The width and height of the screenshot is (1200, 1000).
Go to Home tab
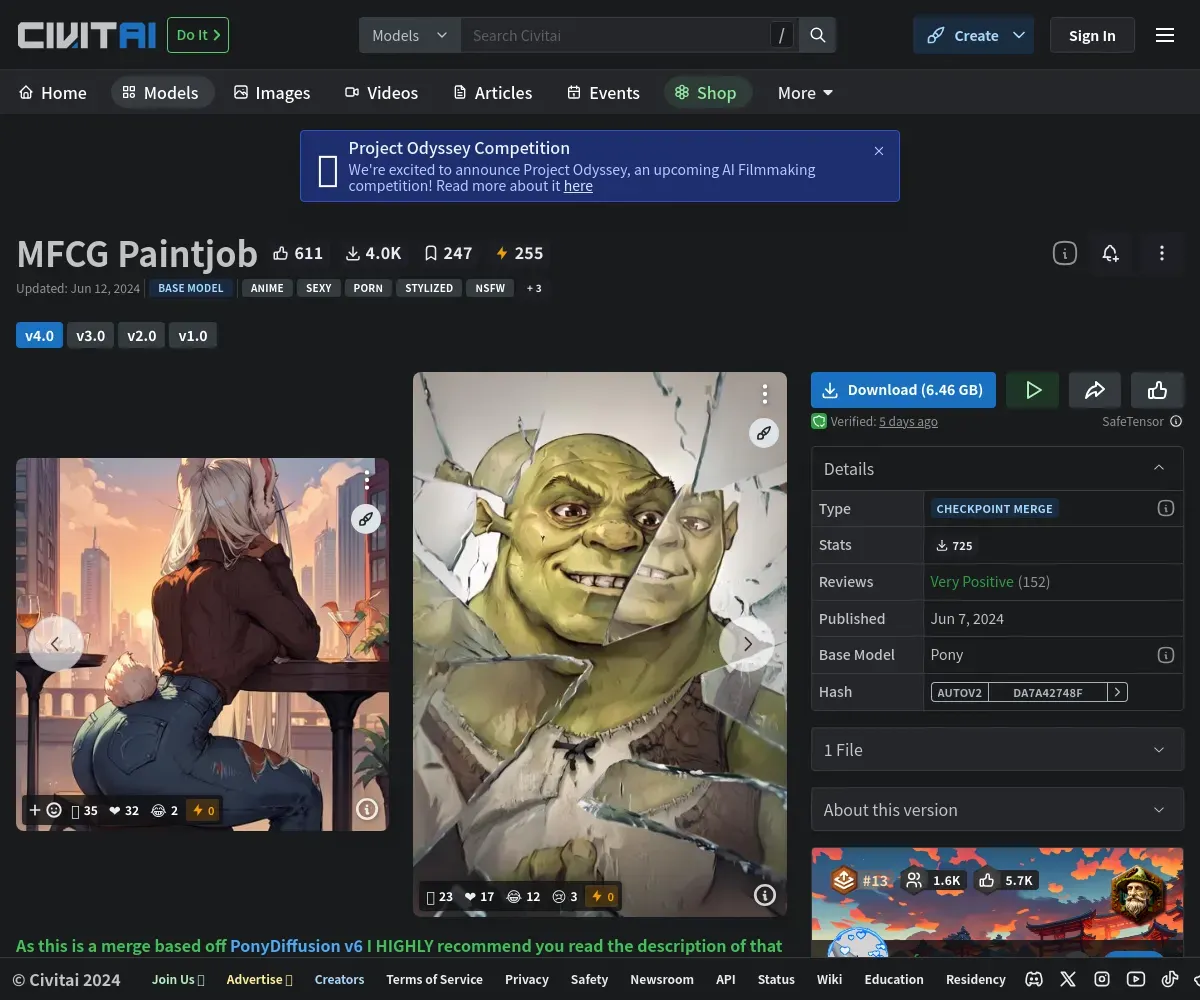tap(53, 93)
